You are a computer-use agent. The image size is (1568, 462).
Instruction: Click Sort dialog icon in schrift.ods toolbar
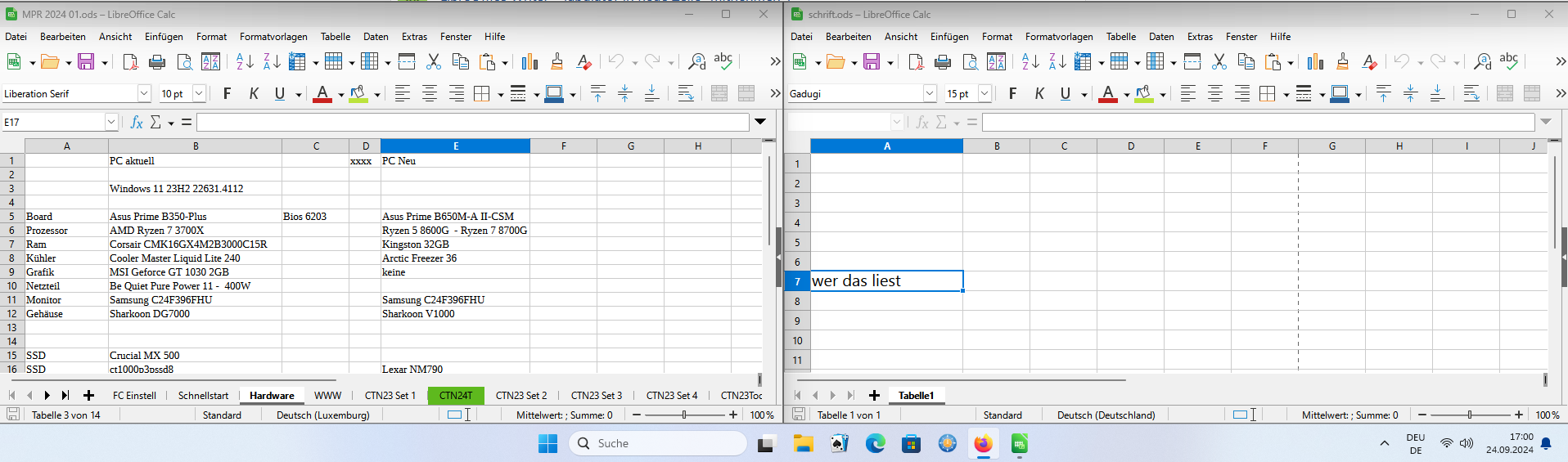[x=996, y=61]
